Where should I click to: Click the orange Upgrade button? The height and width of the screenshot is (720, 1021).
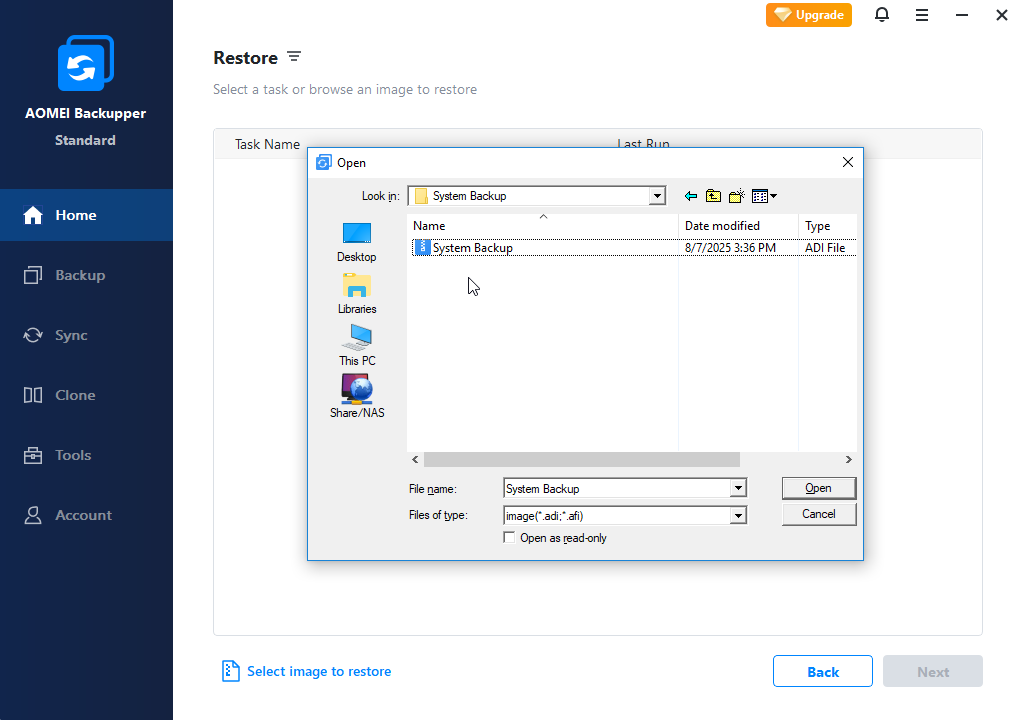coord(809,15)
